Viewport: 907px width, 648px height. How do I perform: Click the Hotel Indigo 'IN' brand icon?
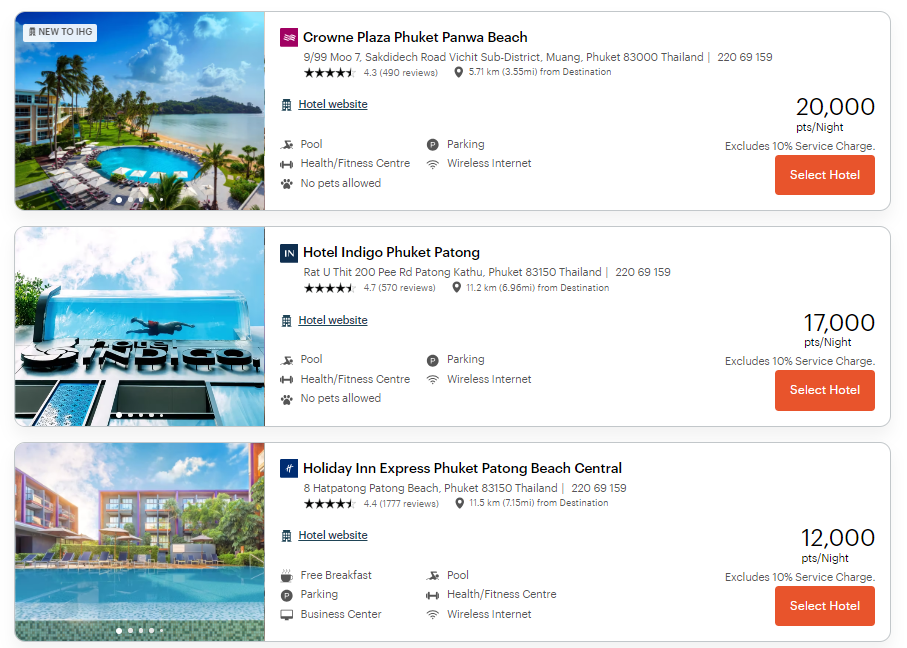(289, 252)
